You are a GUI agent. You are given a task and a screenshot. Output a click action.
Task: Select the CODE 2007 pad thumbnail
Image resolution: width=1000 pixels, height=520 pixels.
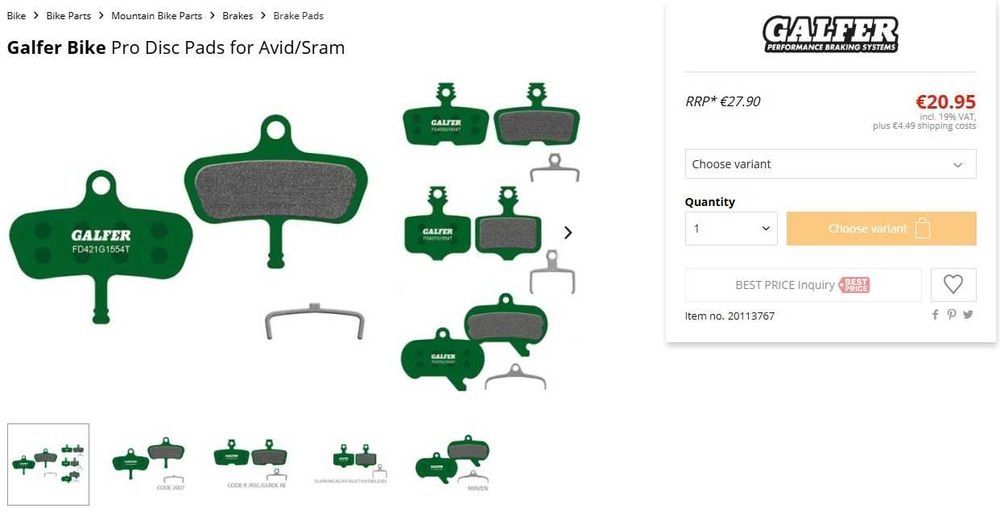[x=149, y=464]
